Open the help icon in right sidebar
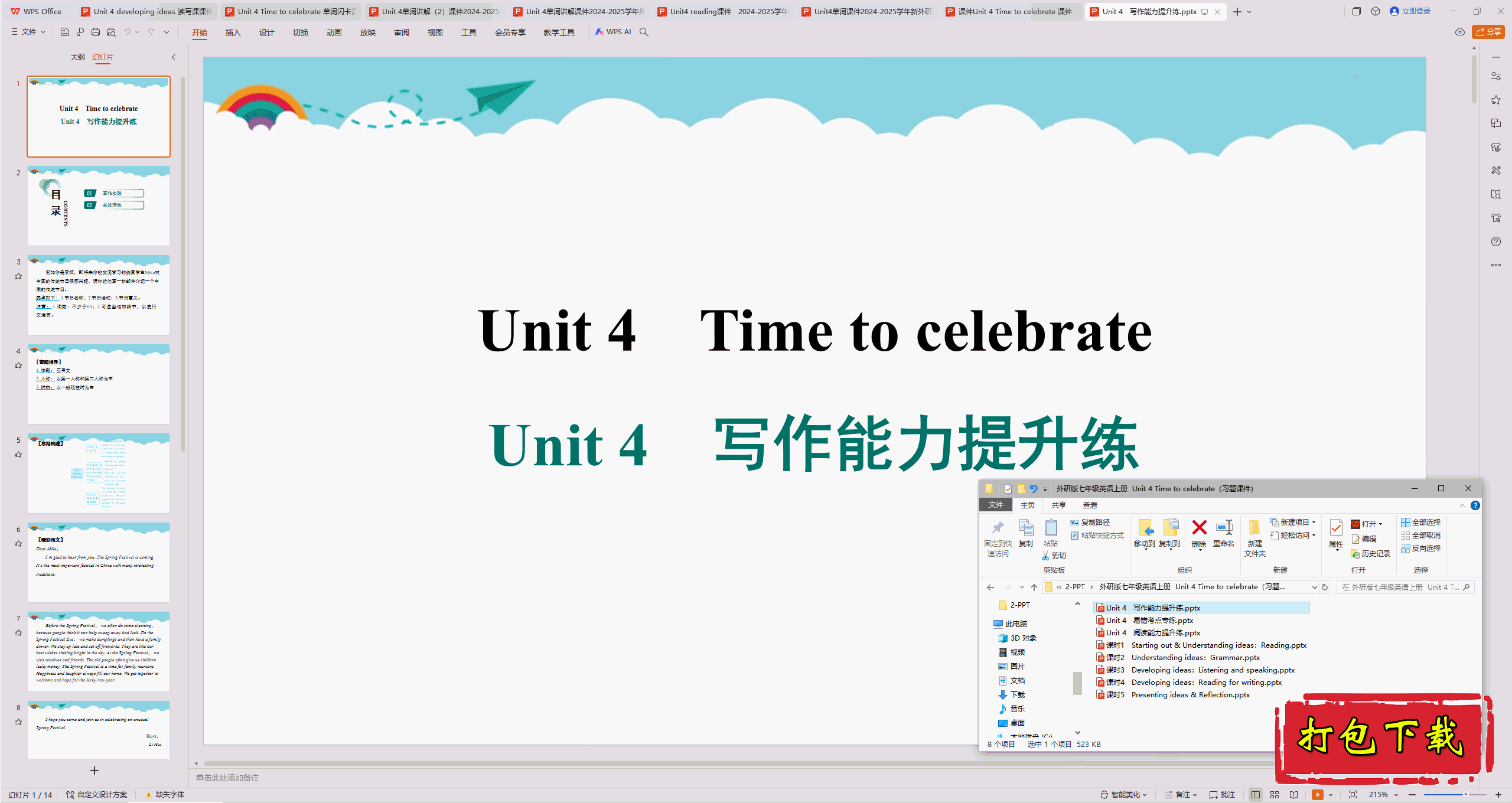This screenshot has width=1512, height=803. coord(1496,241)
